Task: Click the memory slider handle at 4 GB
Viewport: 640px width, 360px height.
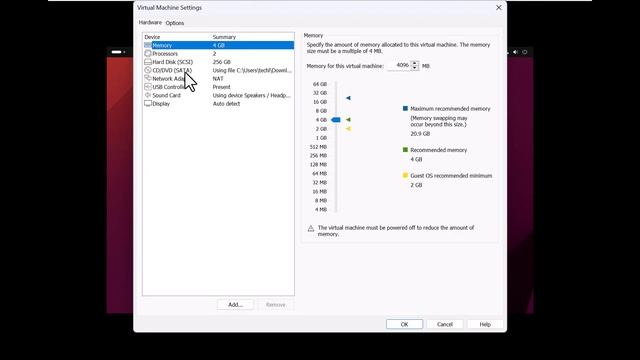Action: tap(336, 120)
